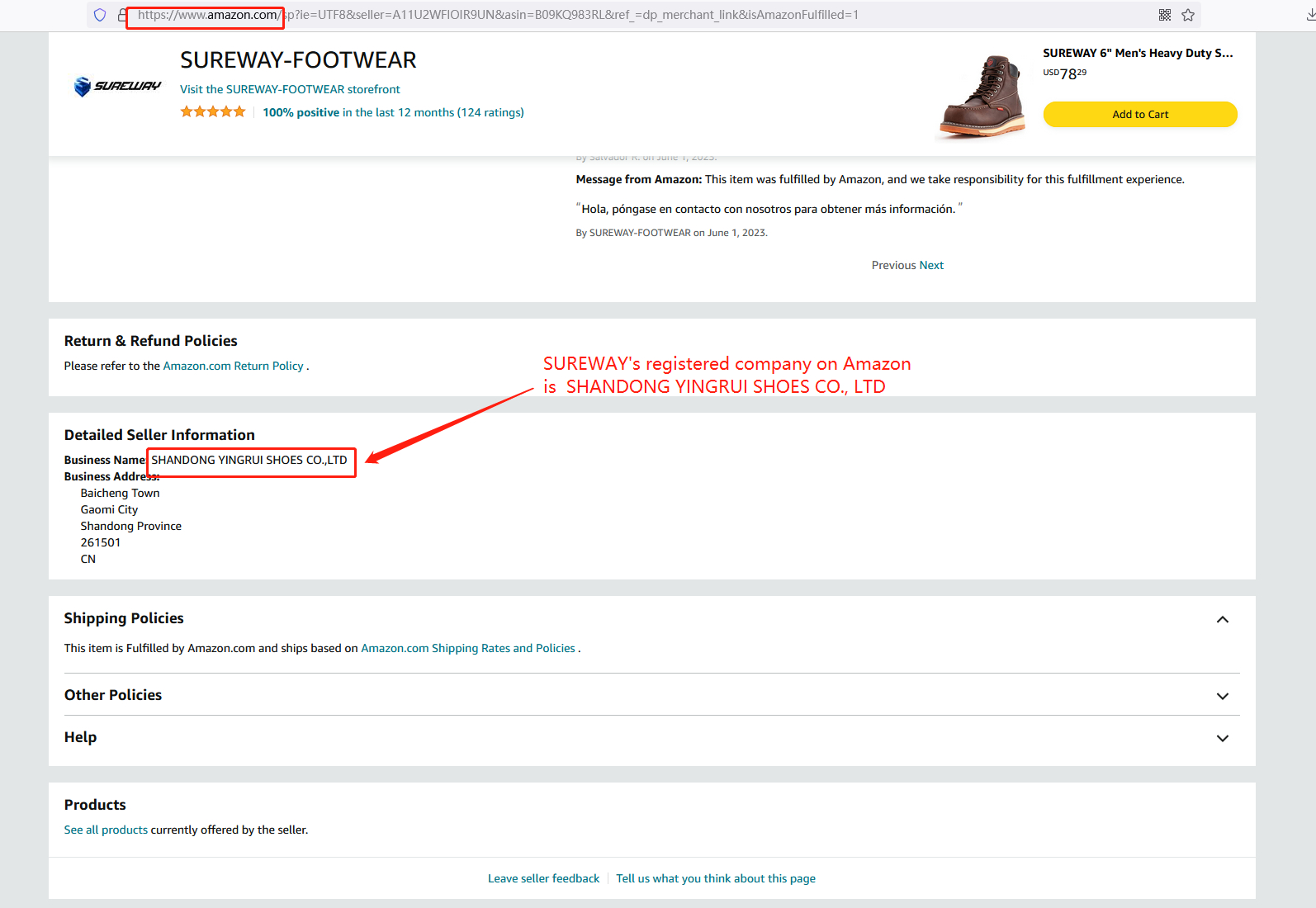This screenshot has height=908, width=1316.
Task: Click the Add to Cart button
Action: coord(1139,115)
